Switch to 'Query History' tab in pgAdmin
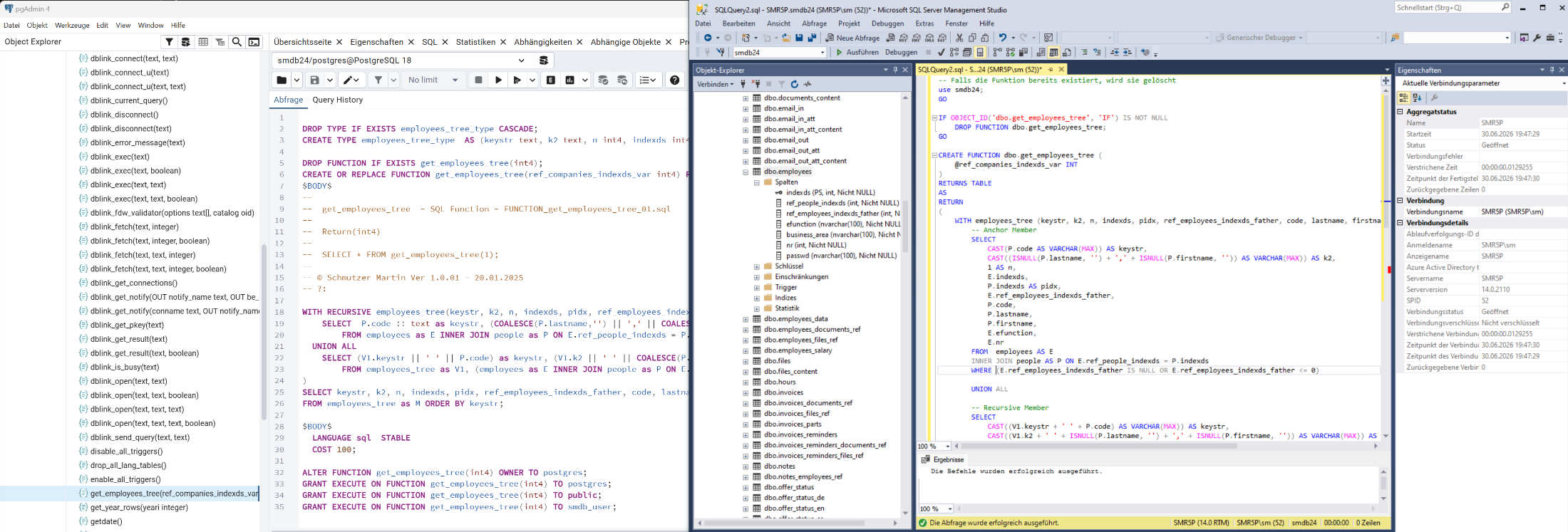Viewport: 1568px width, 532px height. (337, 100)
